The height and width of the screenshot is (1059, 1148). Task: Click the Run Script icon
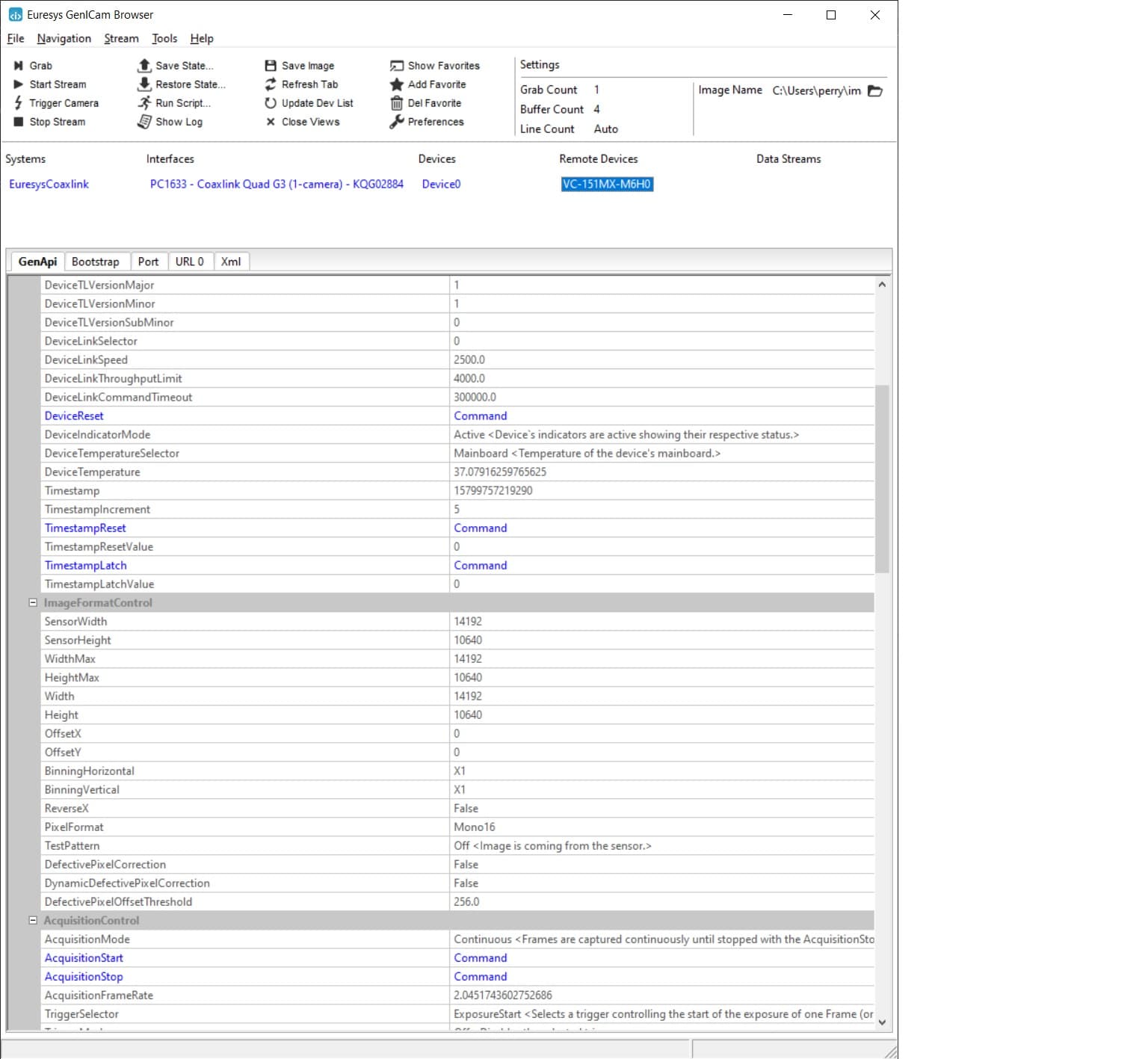[x=145, y=103]
